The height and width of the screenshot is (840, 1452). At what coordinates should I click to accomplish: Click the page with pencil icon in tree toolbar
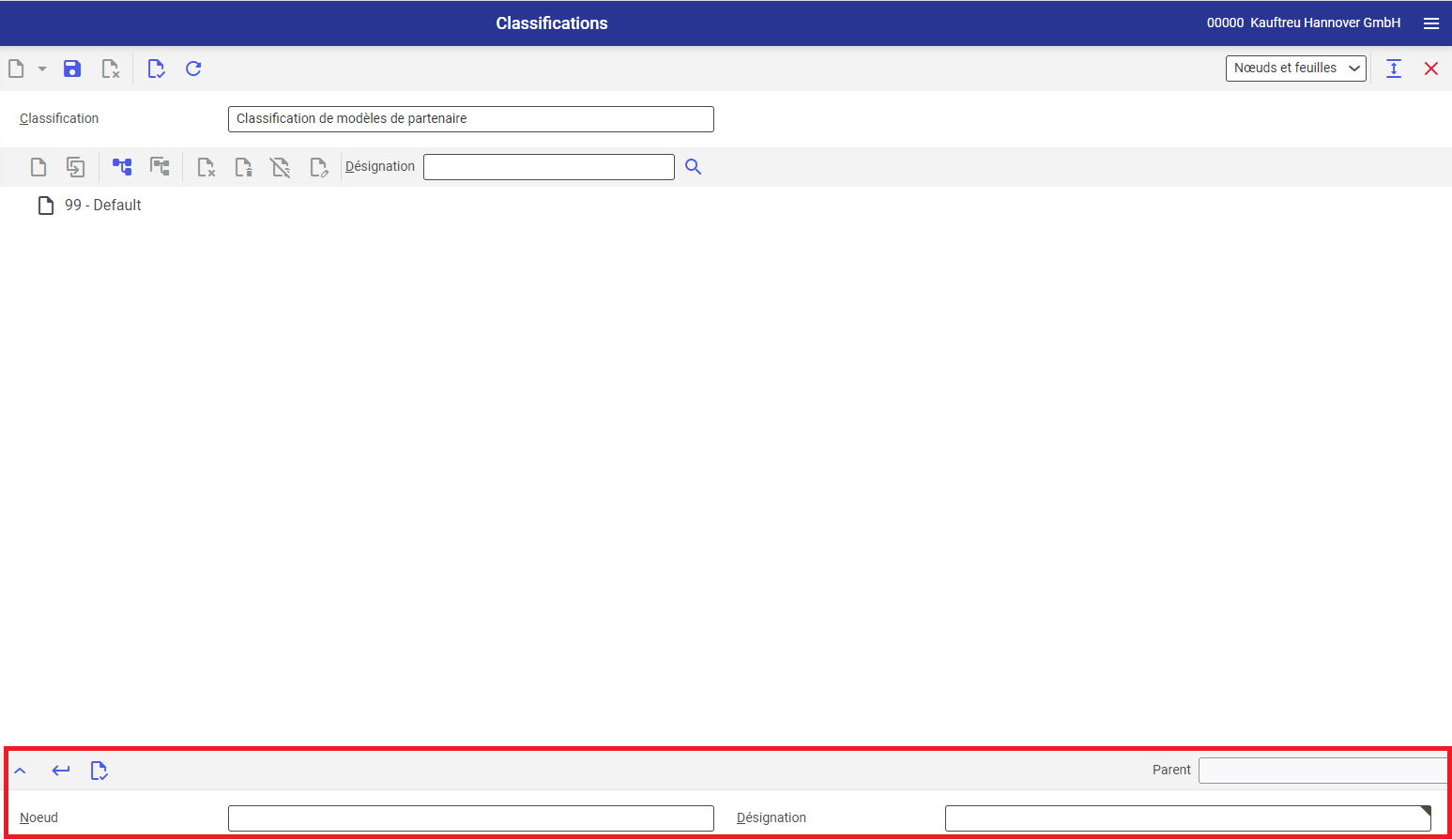click(318, 167)
